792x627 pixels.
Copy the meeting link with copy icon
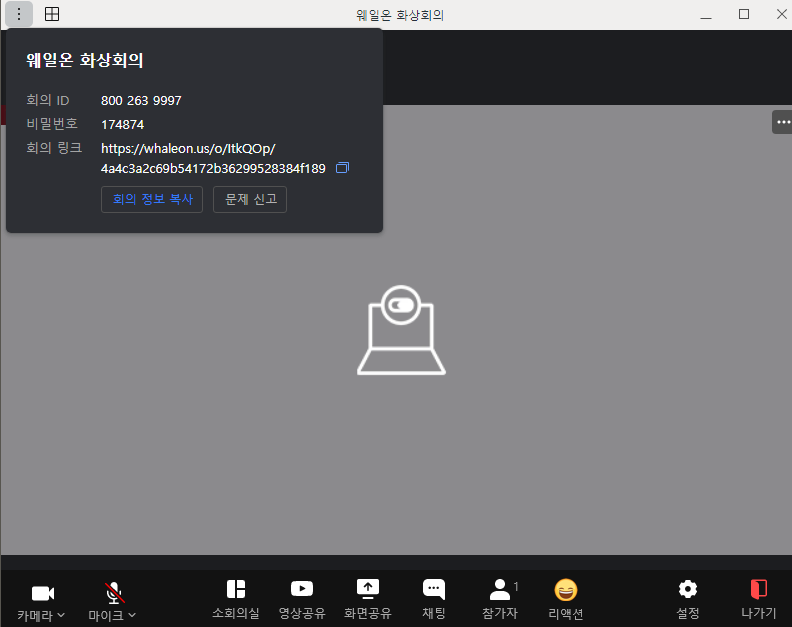(342, 168)
